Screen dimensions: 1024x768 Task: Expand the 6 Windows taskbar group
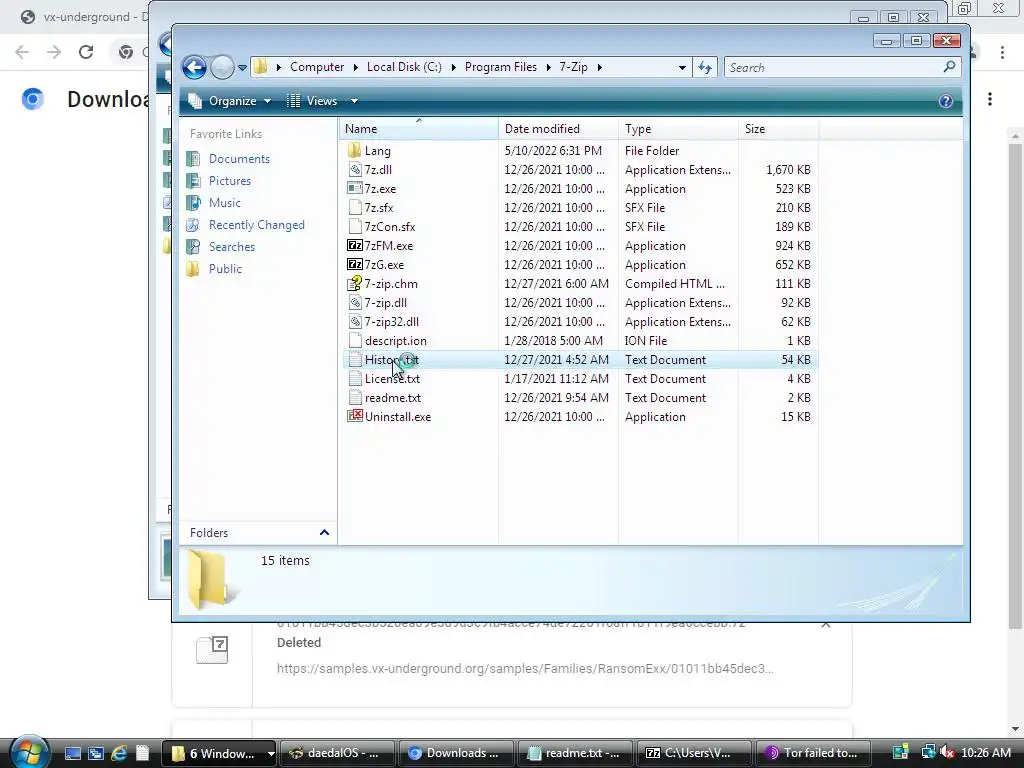click(271, 754)
